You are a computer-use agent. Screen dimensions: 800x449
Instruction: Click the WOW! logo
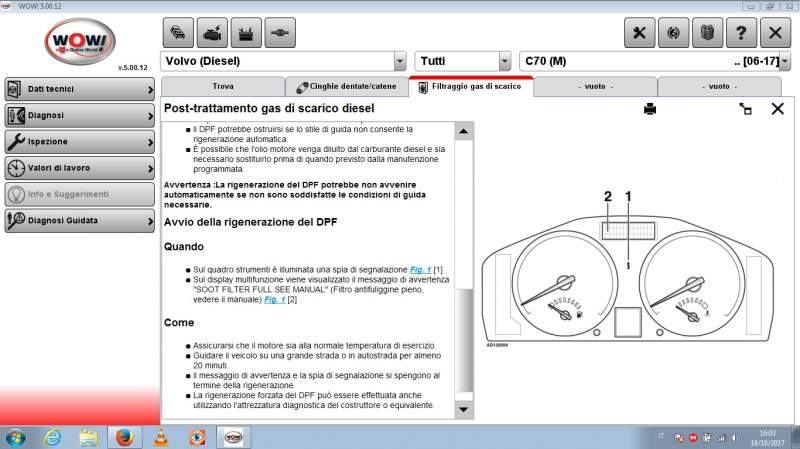click(80, 42)
